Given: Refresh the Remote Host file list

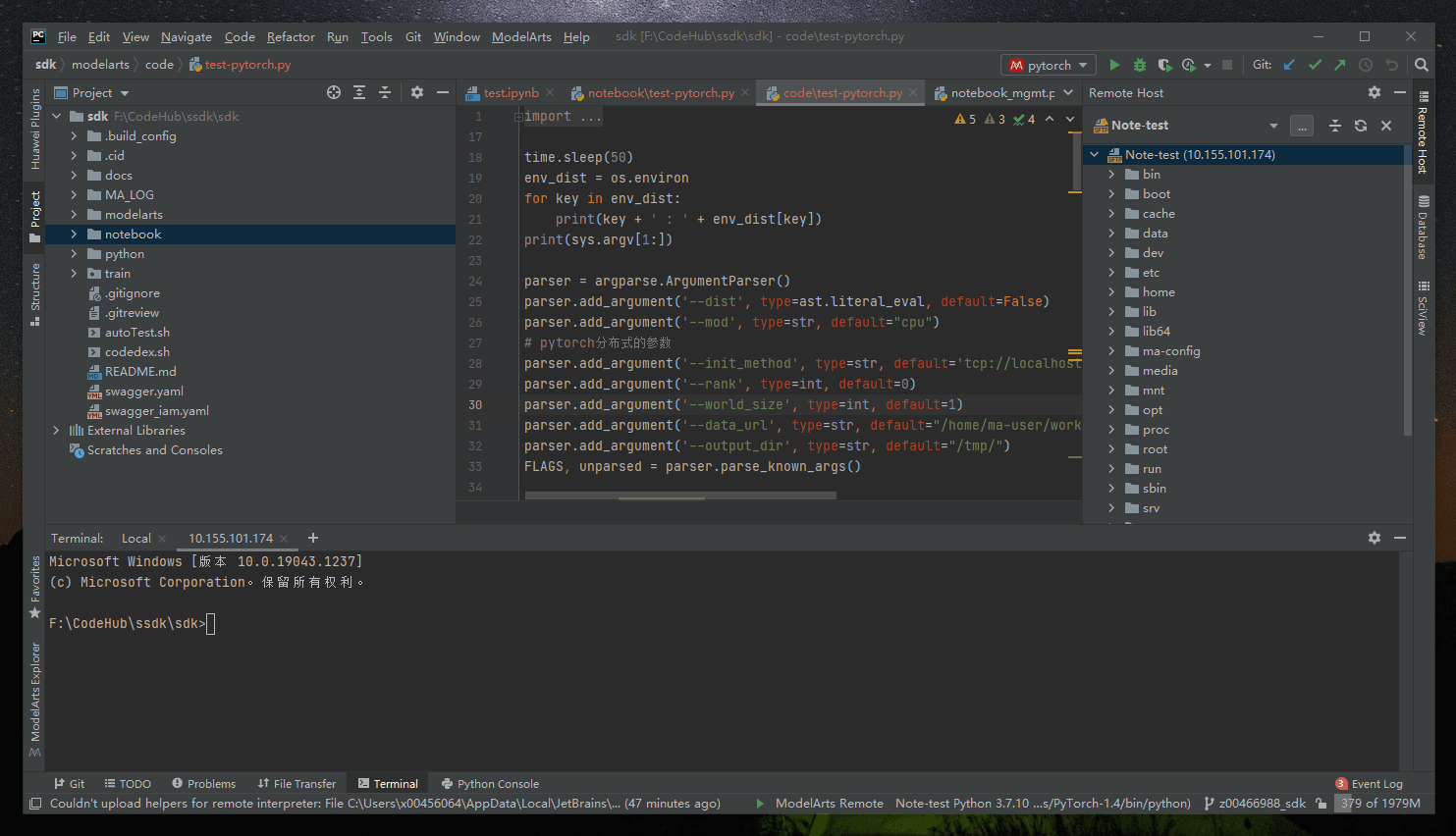Looking at the screenshot, I should pyautogui.click(x=1360, y=126).
